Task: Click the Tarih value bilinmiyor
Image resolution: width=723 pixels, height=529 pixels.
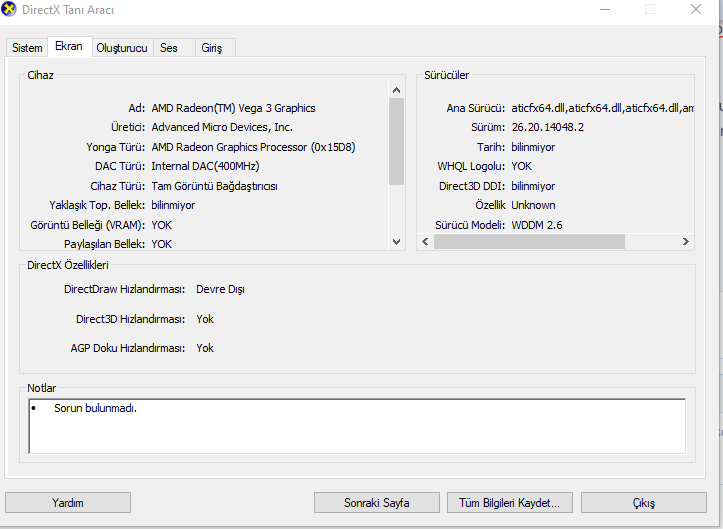Action: (x=533, y=147)
